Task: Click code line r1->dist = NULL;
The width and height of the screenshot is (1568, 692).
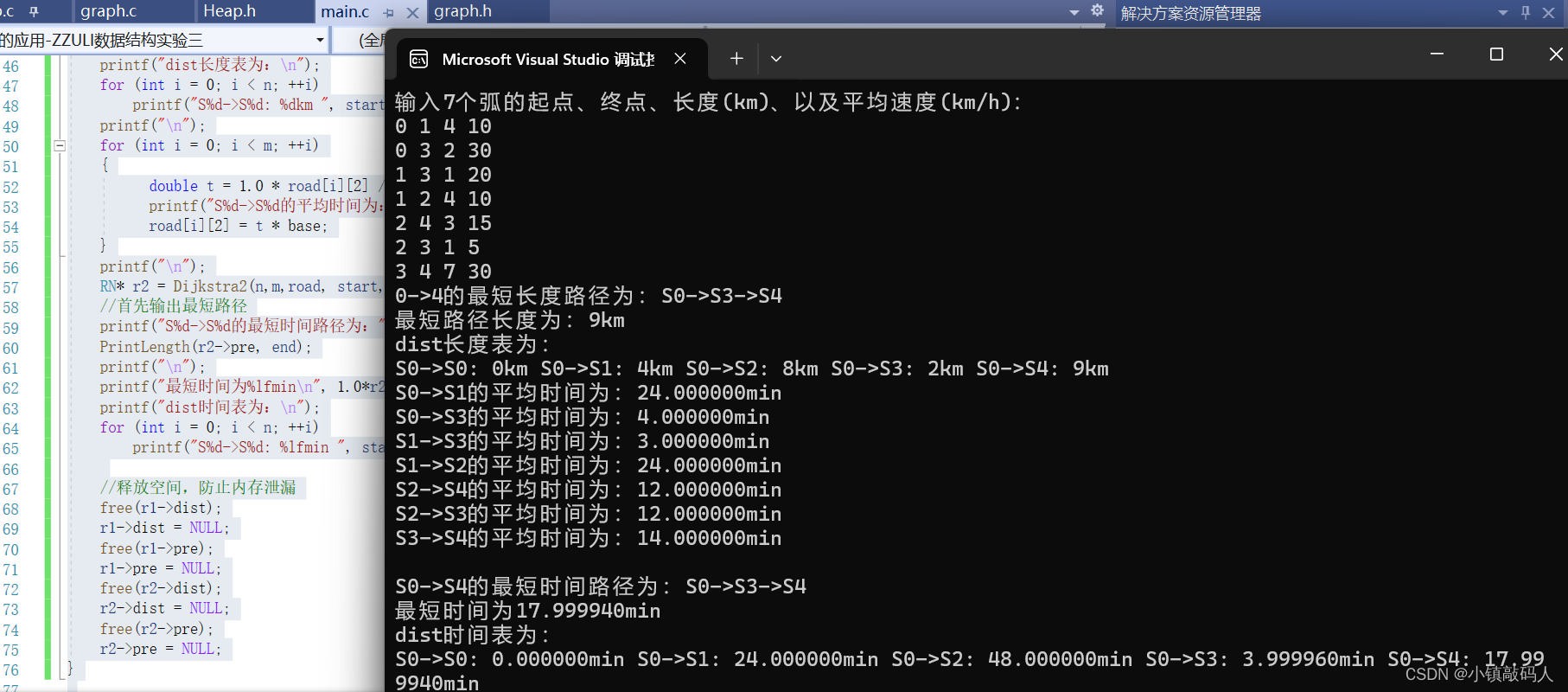Action: pos(164,528)
